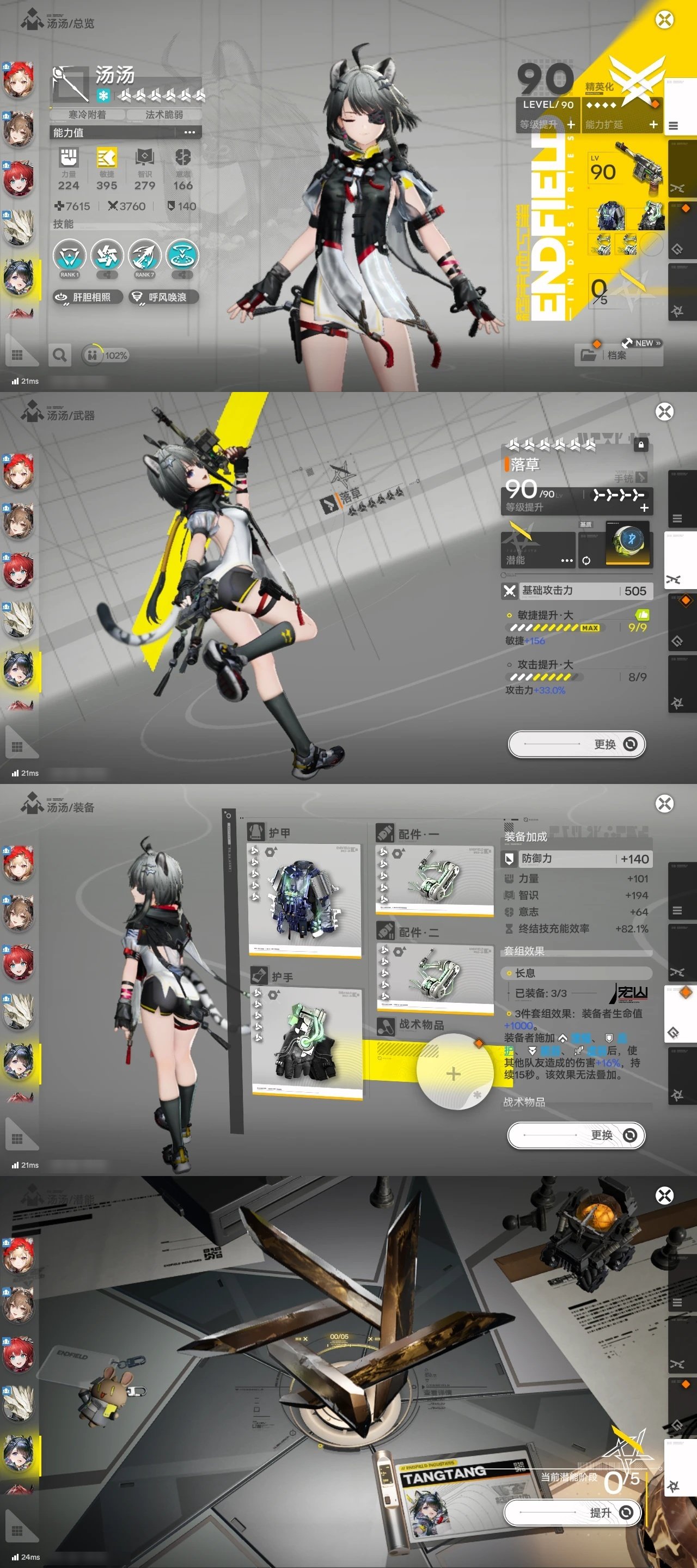Click the magnifier icon on the overview screen
697x1568 pixels.
(60, 355)
